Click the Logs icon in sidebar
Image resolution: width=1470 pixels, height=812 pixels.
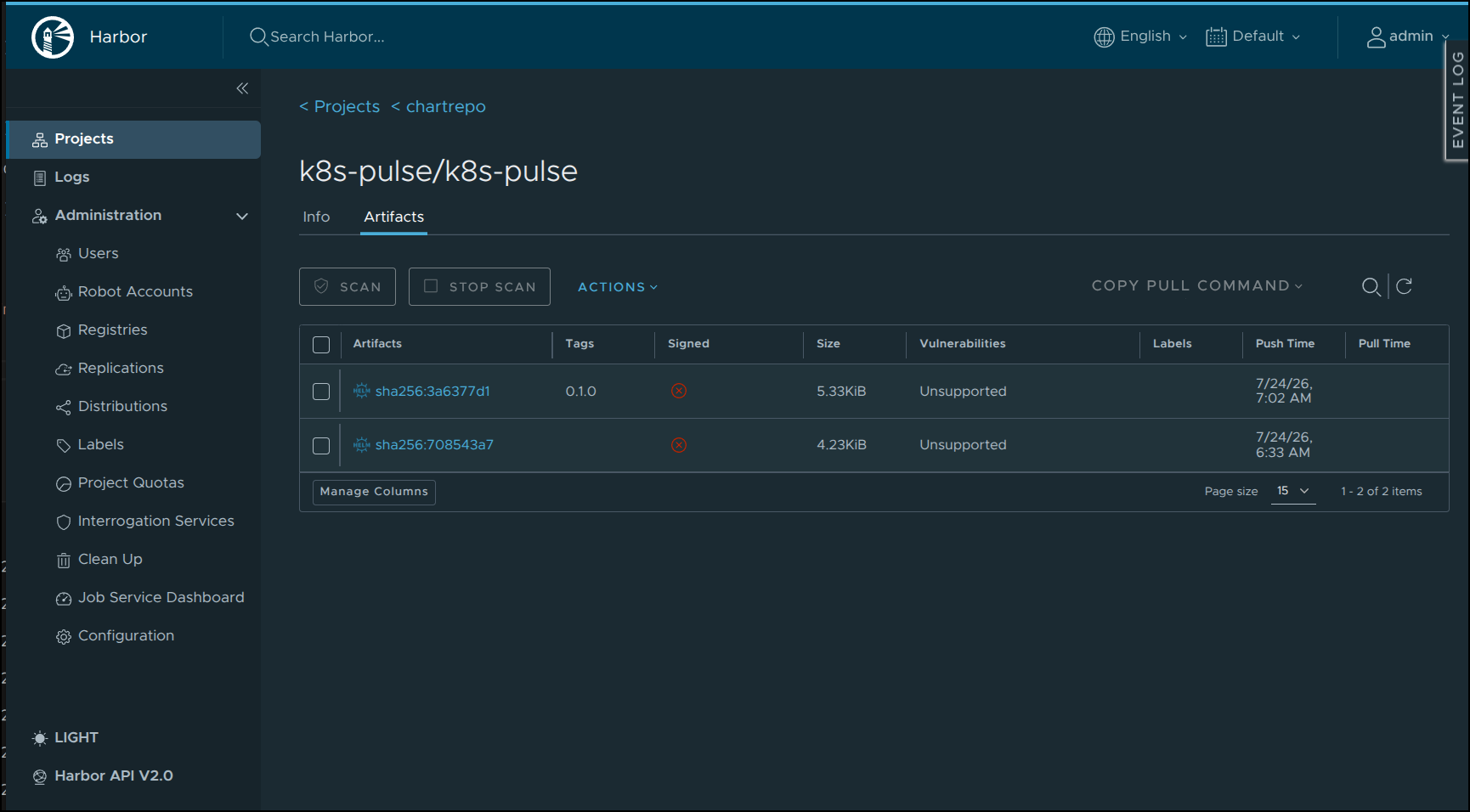click(x=40, y=178)
